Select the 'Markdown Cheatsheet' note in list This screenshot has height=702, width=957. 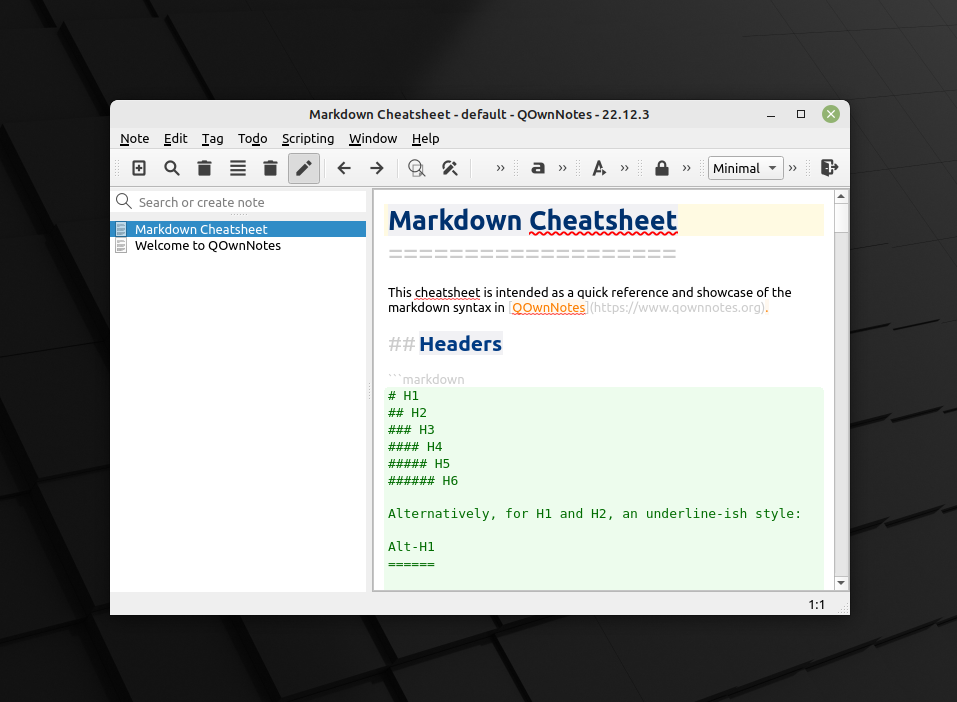pyautogui.click(x=238, y=229)
